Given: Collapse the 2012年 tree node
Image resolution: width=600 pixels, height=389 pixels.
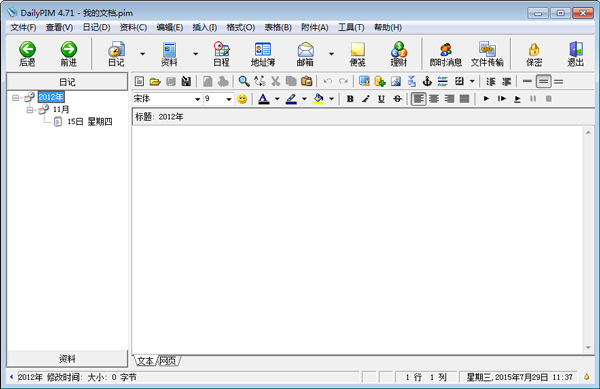Looking at the screenshot, I should [16, 98].
